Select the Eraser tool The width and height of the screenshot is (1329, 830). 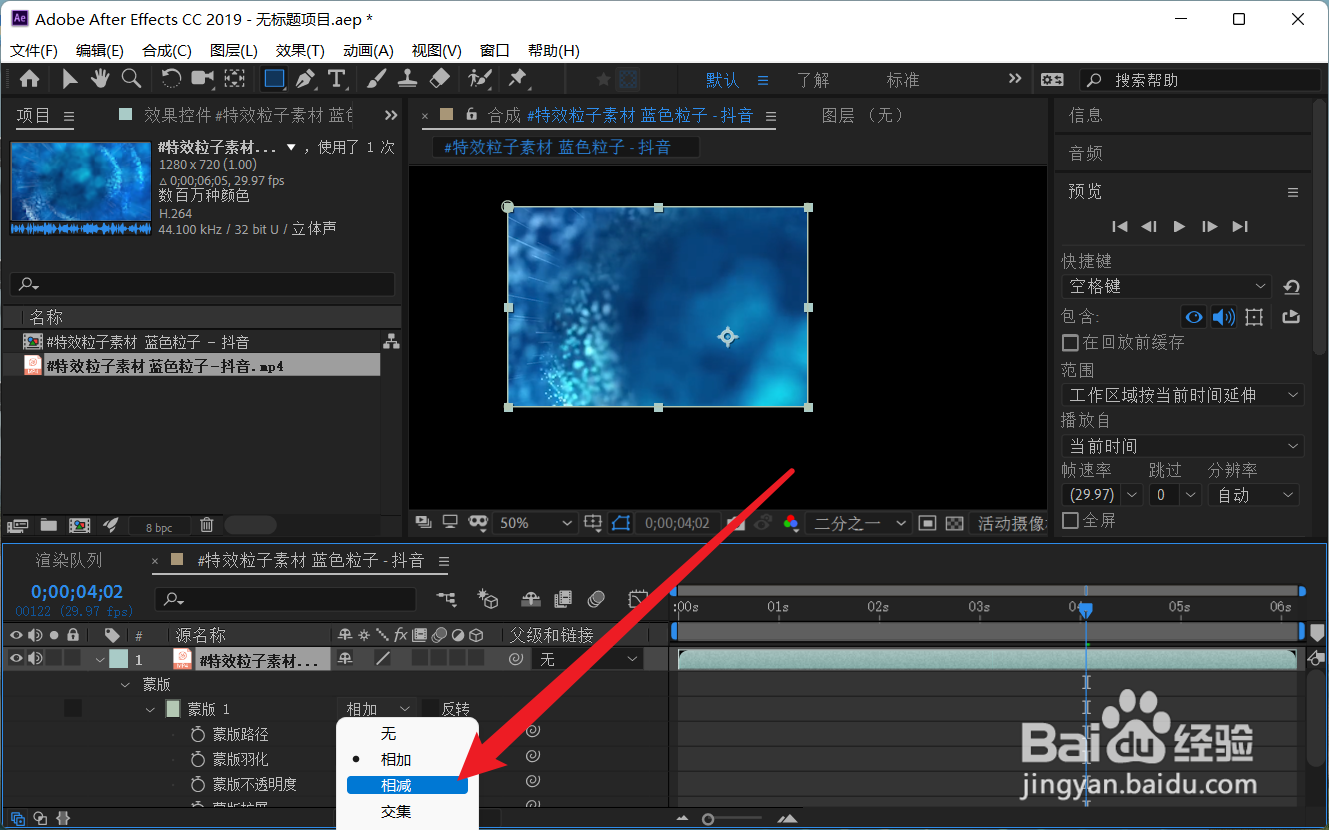pos(439,79)
